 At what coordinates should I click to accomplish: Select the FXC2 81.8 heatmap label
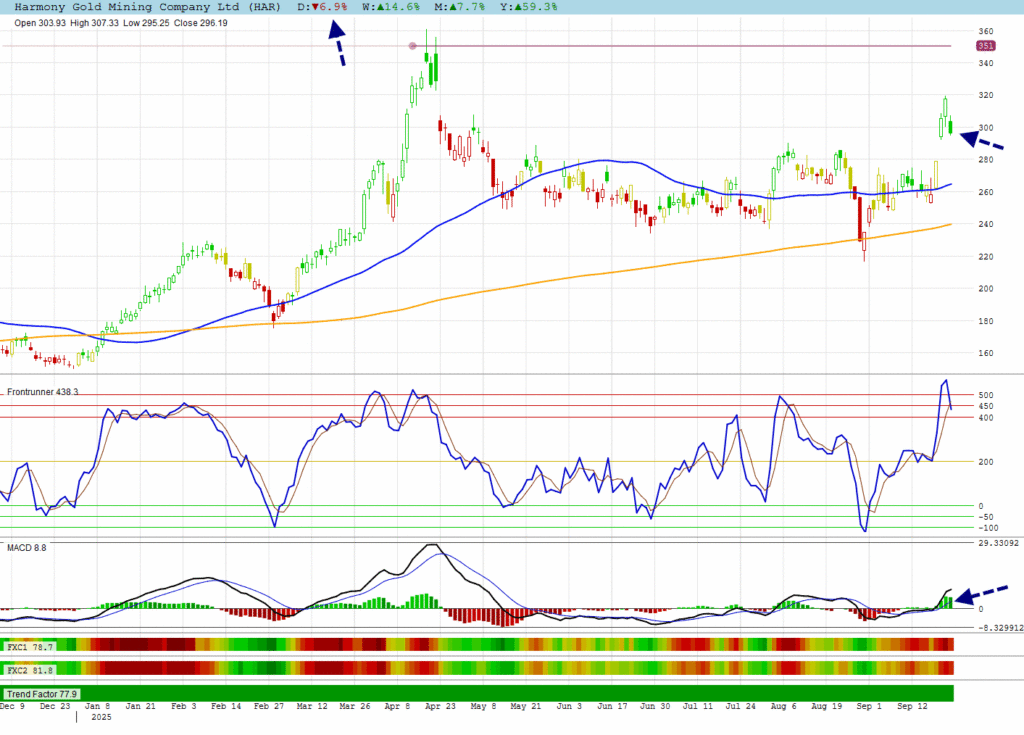(31, 669)
